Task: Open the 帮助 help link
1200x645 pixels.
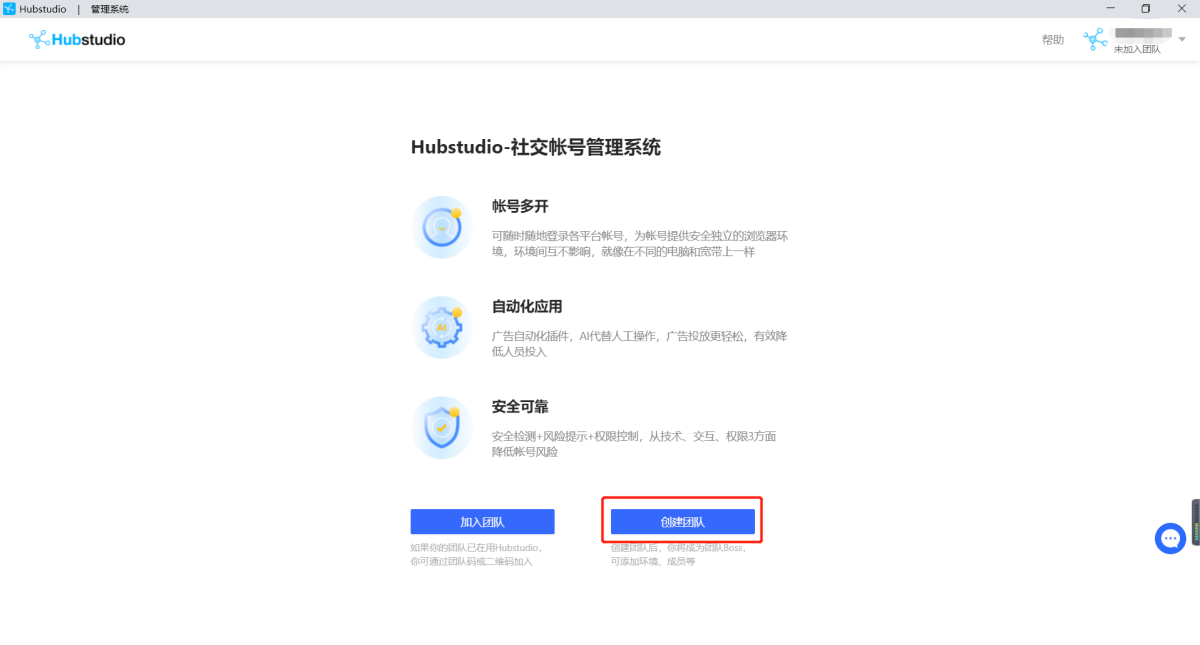Action: coord(1053,39)
